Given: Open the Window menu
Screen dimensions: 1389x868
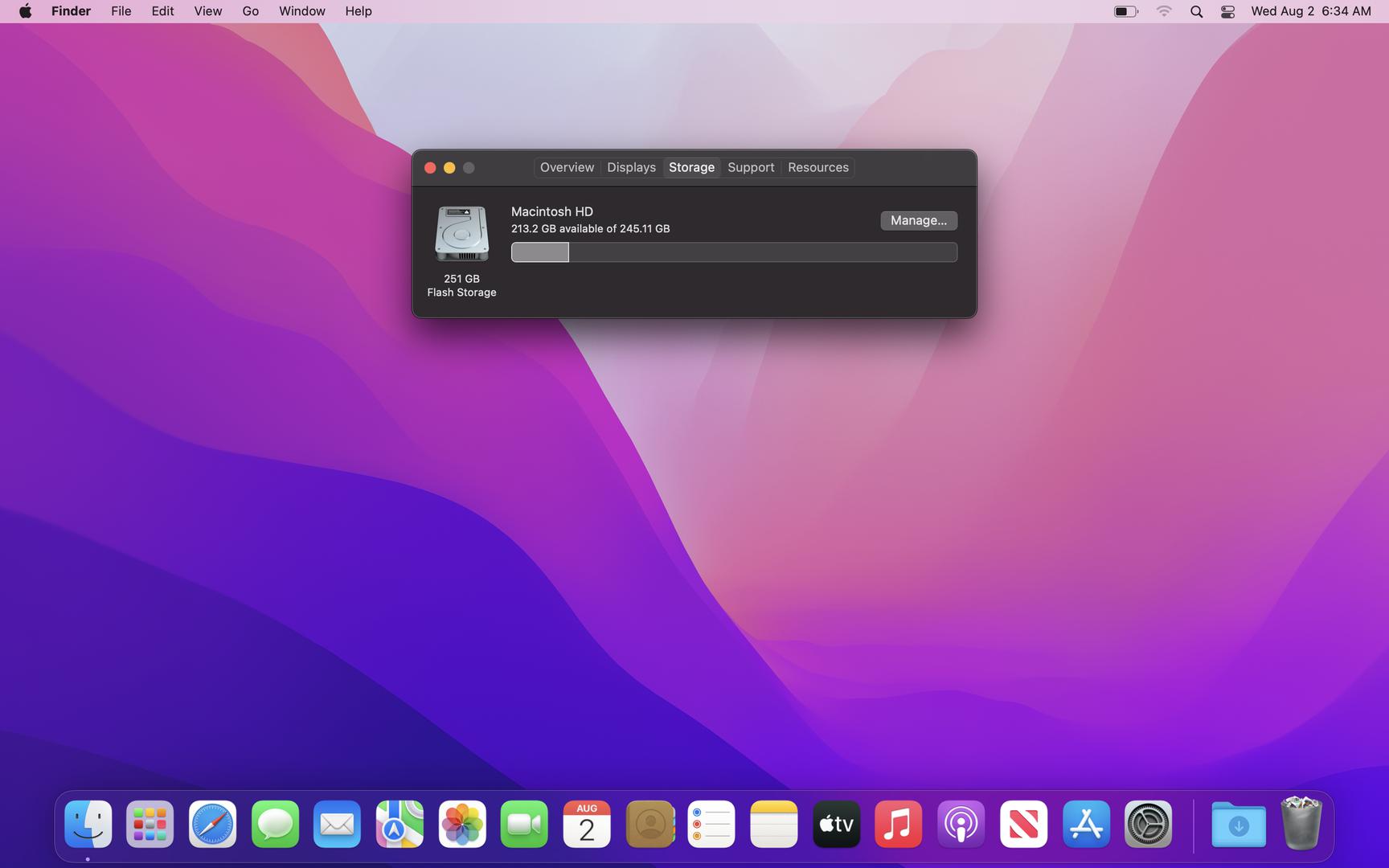Looking at the screenshot, I should [302, 11].
